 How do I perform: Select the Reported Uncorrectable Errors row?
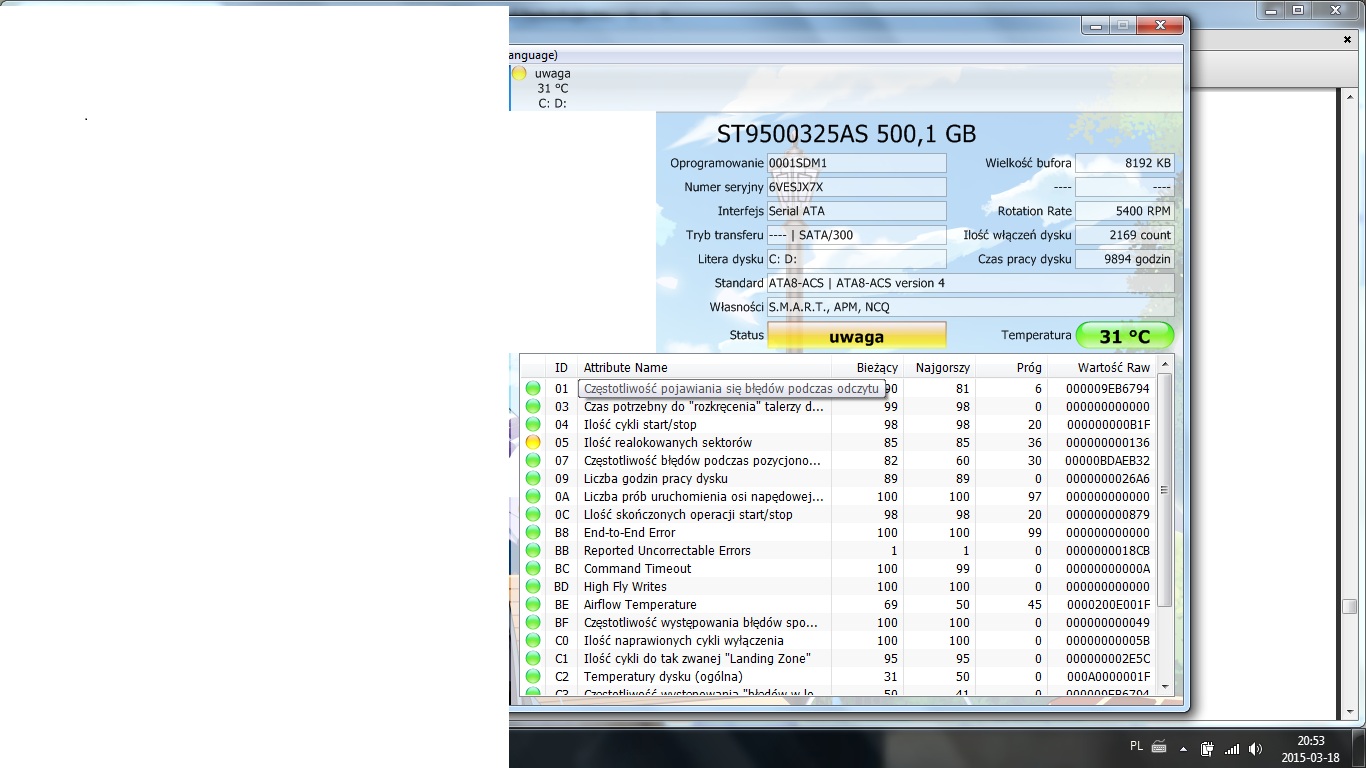pyautogui.click(x=838, y=551)
